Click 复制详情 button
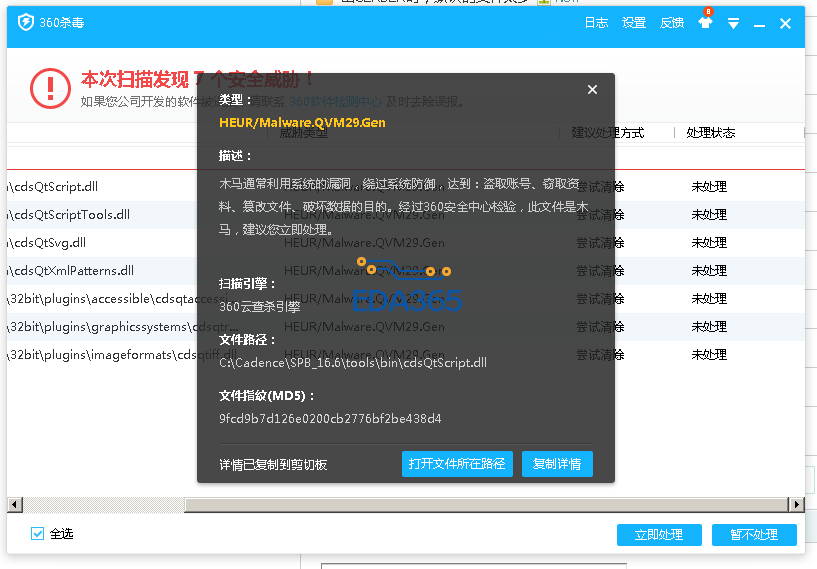Viewport: 817px width, 569px height. (557, 464)
